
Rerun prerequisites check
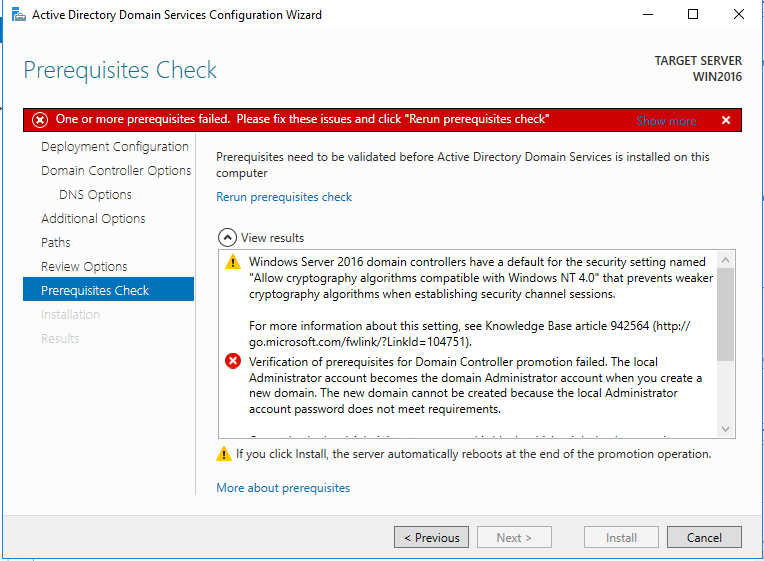pyautogui.click(x=284, y=197)
